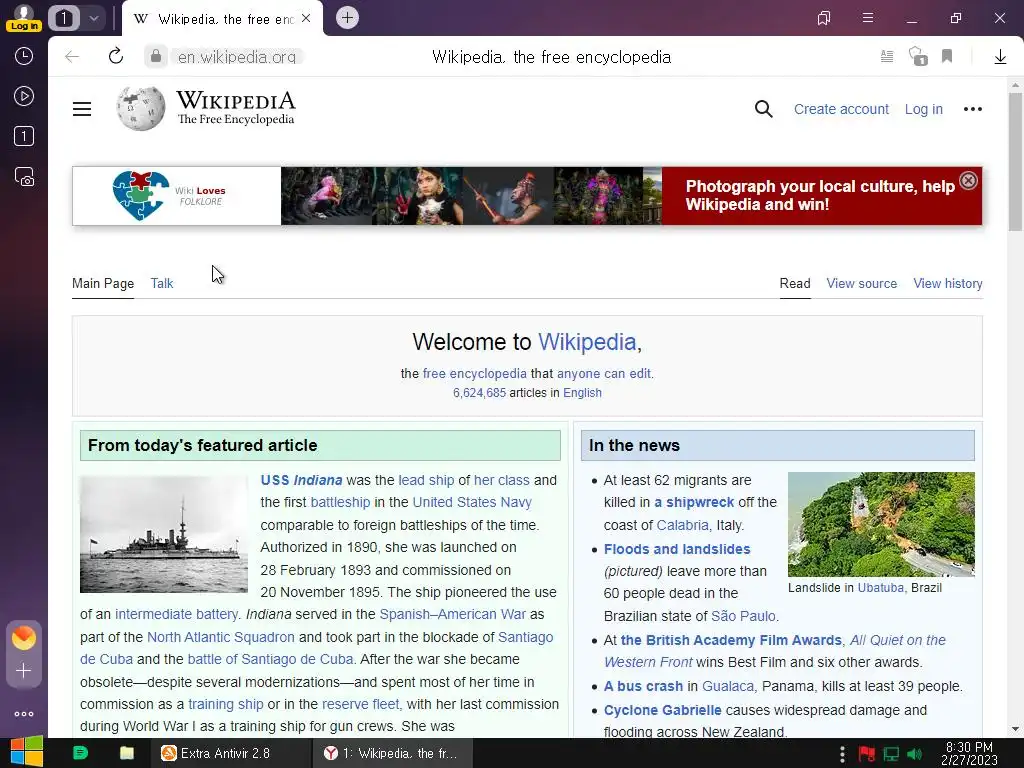
Task: Click the red flag tray icon
Action: click(867, 754)
